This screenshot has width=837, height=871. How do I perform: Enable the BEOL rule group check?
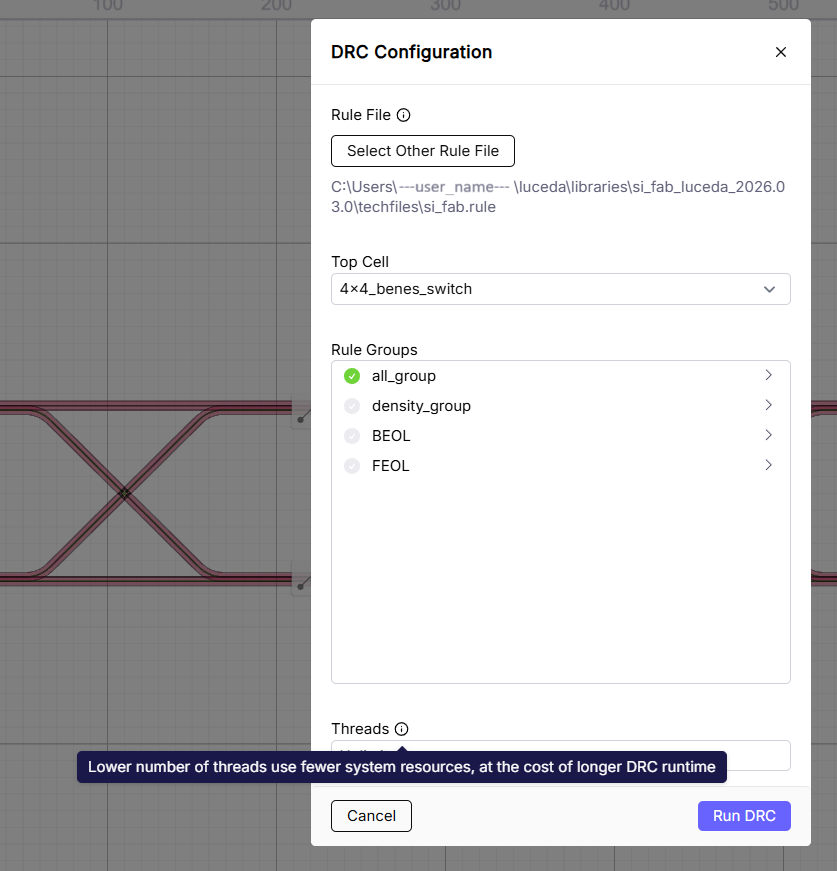click(x=352, y=436)
